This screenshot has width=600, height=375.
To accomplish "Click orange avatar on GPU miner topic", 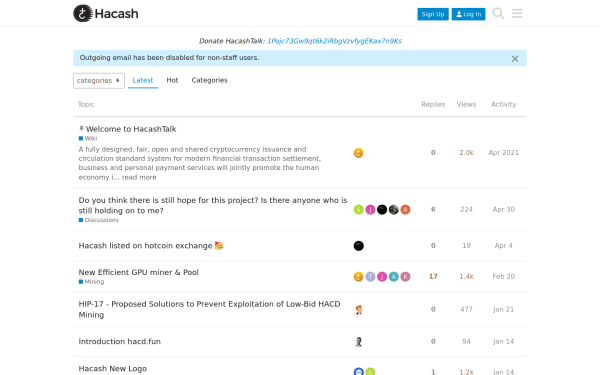I will click(x=358, y=277).
